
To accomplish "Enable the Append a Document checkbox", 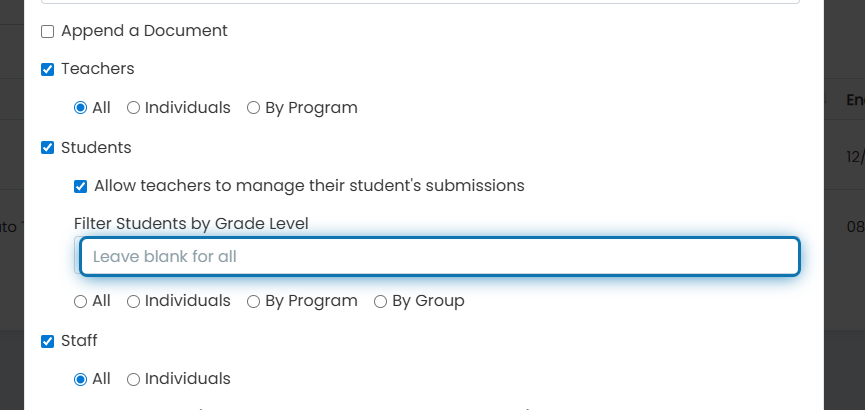I will coord(47,31).
